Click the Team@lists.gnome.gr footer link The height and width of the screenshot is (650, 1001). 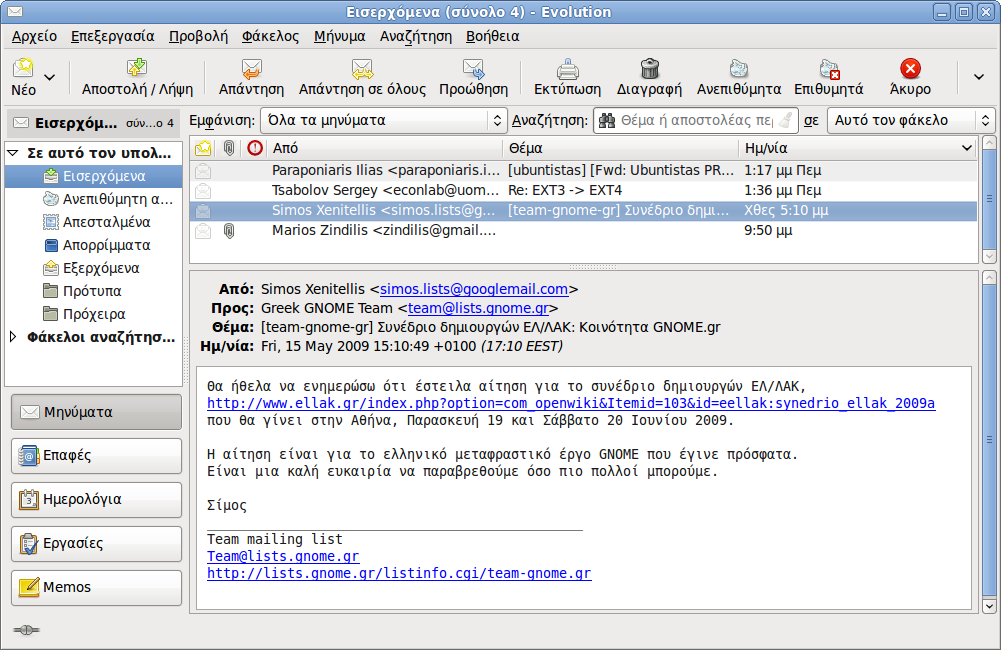283,556
